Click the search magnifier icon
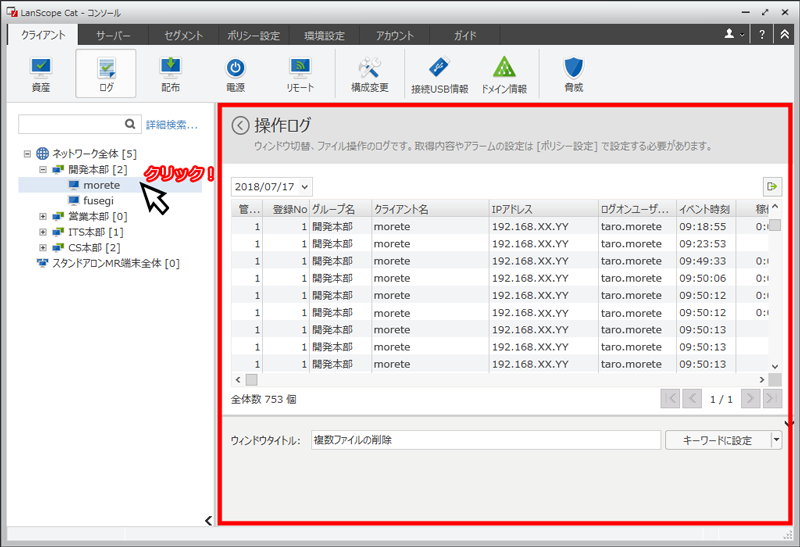The width and height of the screenshot is (800, 547). pos(130,124)
